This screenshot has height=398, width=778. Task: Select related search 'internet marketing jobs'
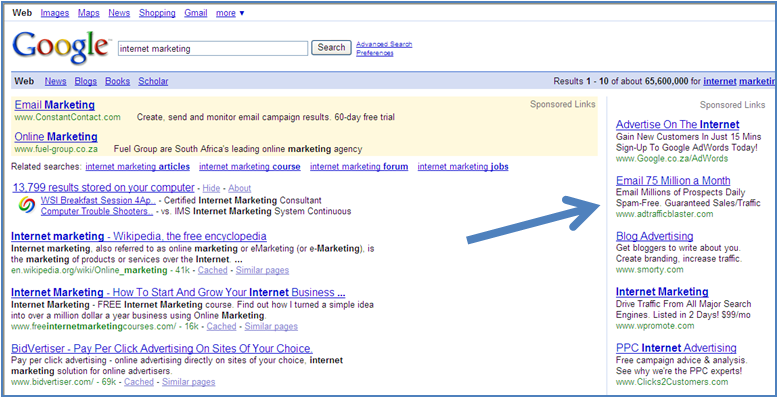point(463,167)
